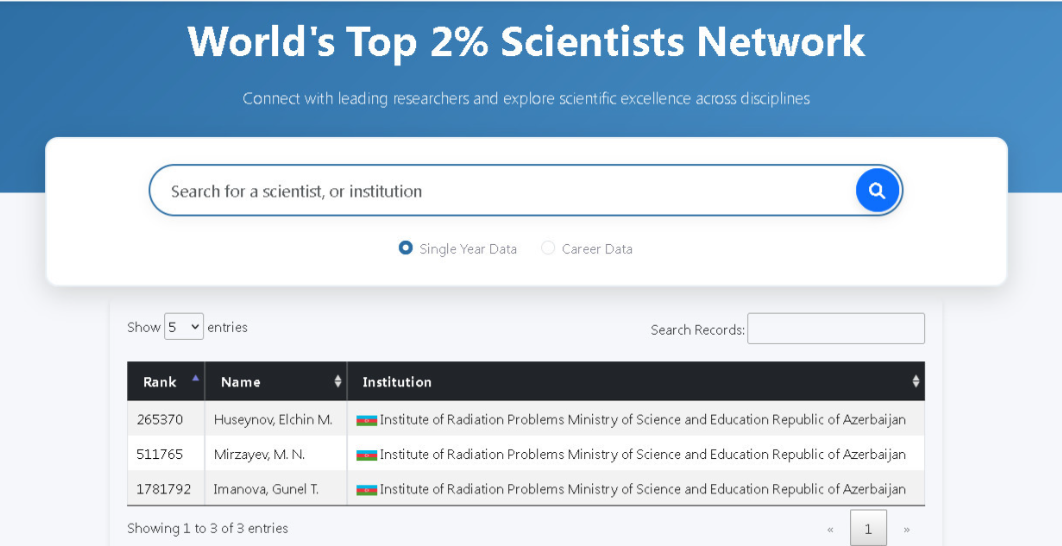Click Azerbaijan flag in Mirzayev row
This screenshot has width=1062, height=546.
click(x=366, y=455)
